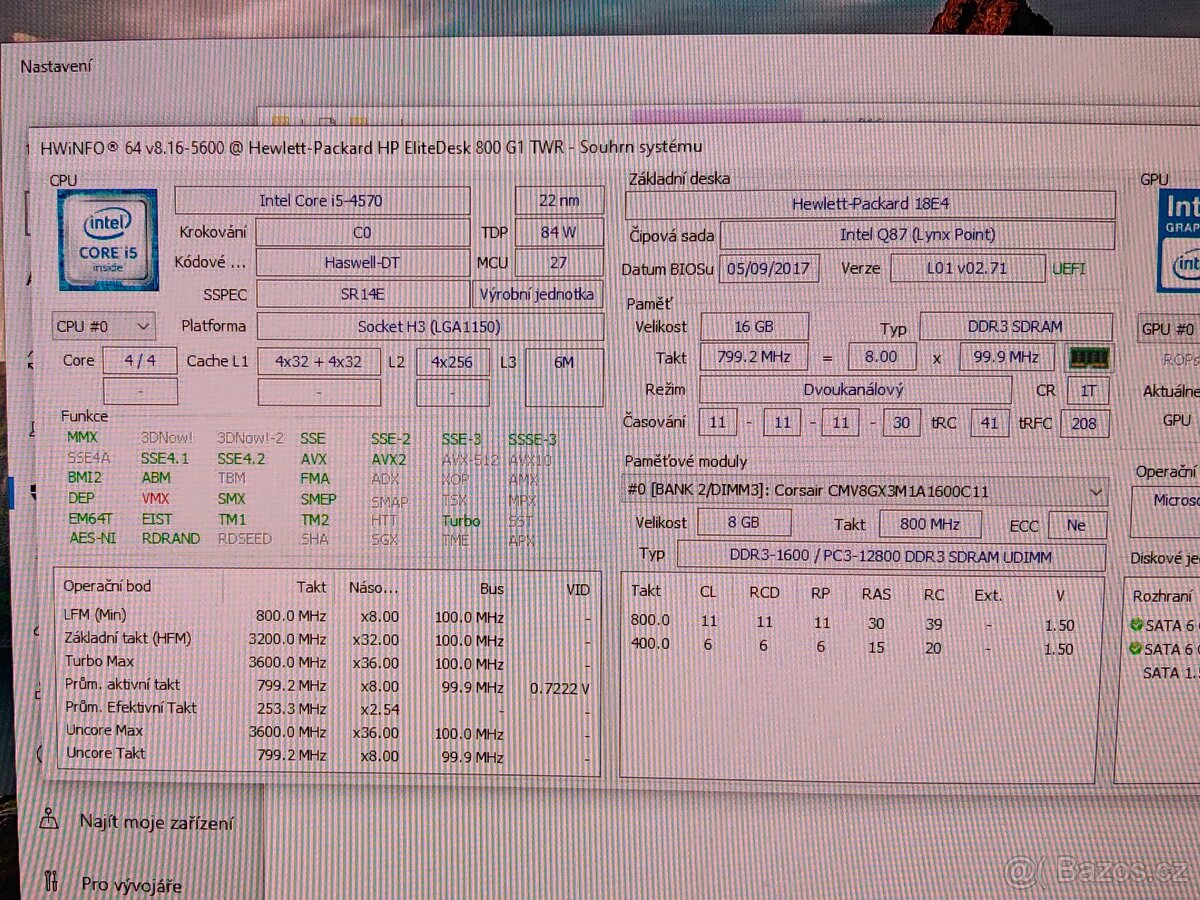Click the 0.7222 V VID value
This screenshot has height=900, width=1200.
[x=558, y=688]
